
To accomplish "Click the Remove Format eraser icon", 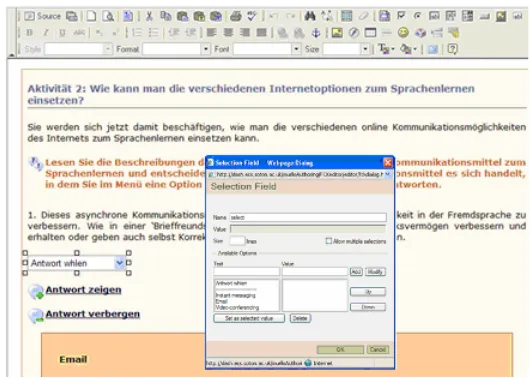I will tap(363, 16).
